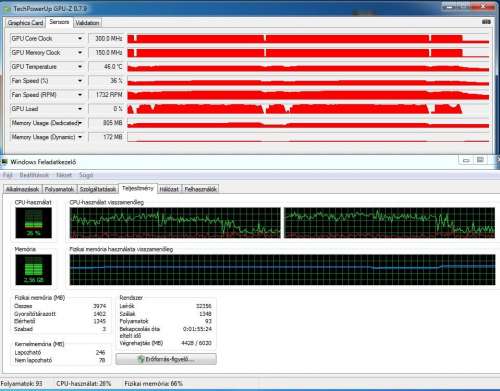
Task: Expand the GPU Load sensor dropdown
Action: pos(80,109)
